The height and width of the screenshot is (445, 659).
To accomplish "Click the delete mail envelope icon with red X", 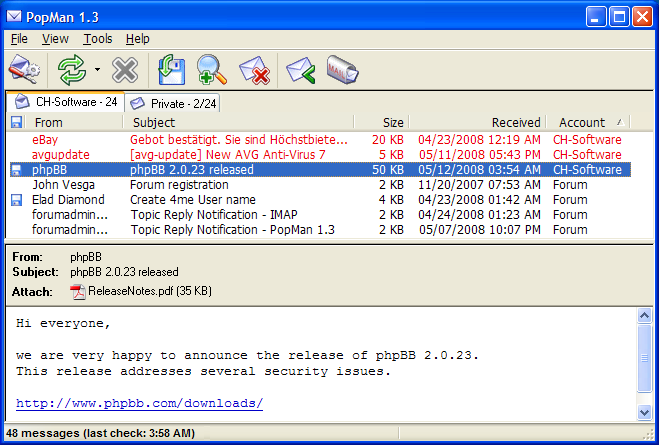I will tap(255, 70).
